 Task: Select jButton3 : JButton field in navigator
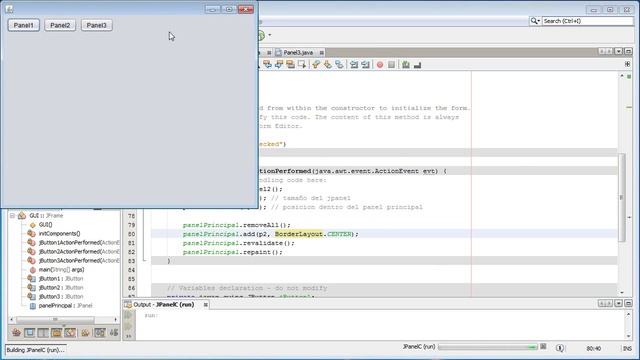61,296
